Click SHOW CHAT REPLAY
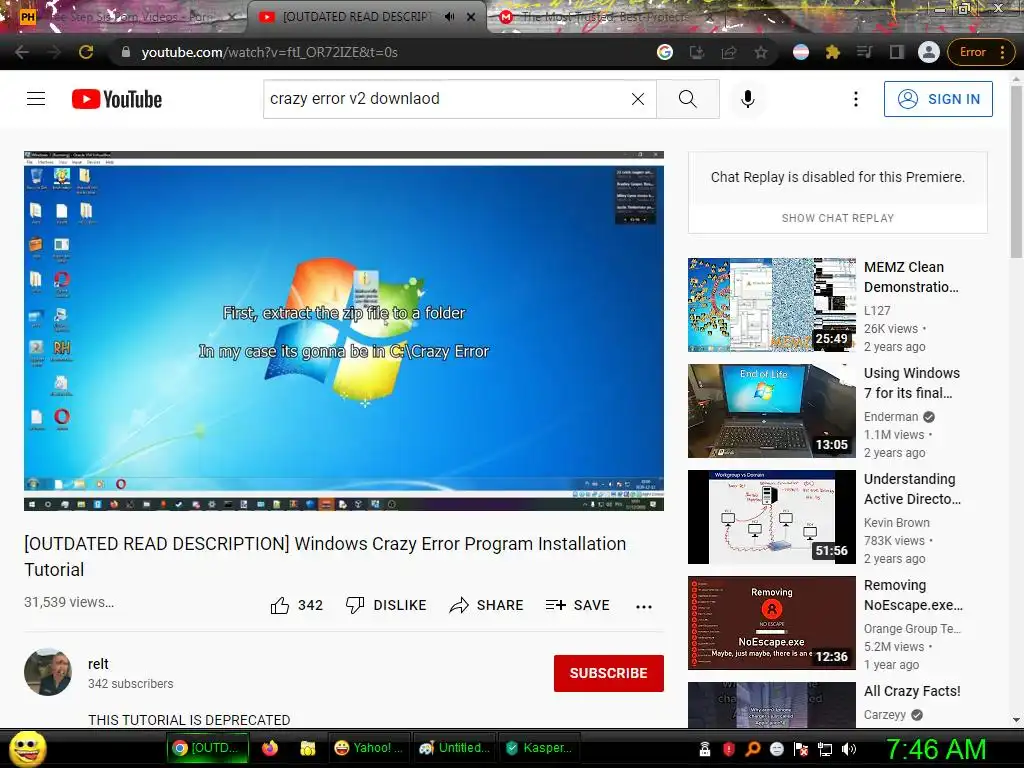1024x768 pixels. coord(838,218)
